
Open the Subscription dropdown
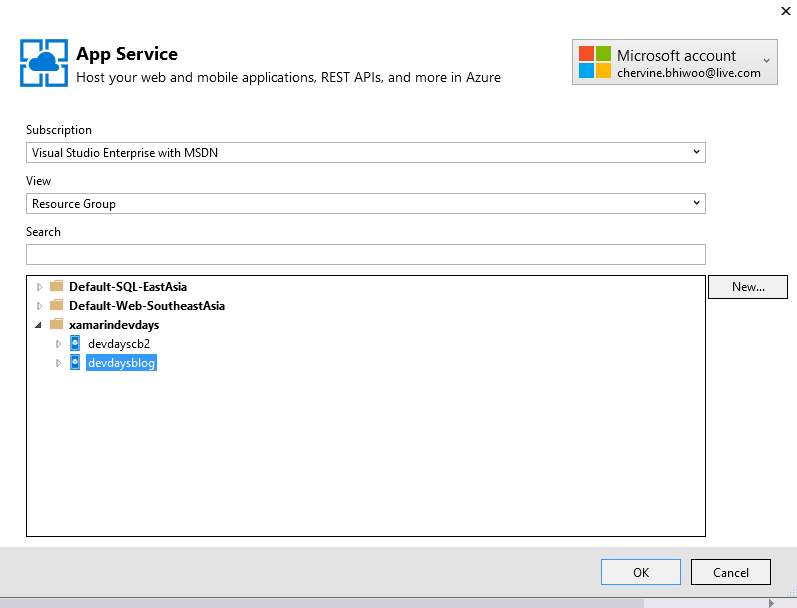(365, 153)
